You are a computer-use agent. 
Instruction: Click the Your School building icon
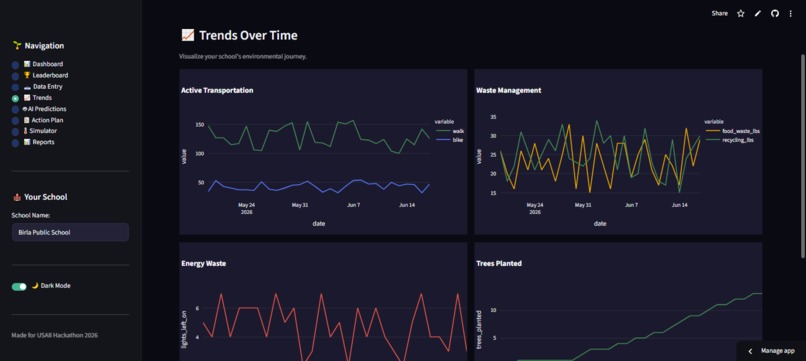[x=16, y=197]
